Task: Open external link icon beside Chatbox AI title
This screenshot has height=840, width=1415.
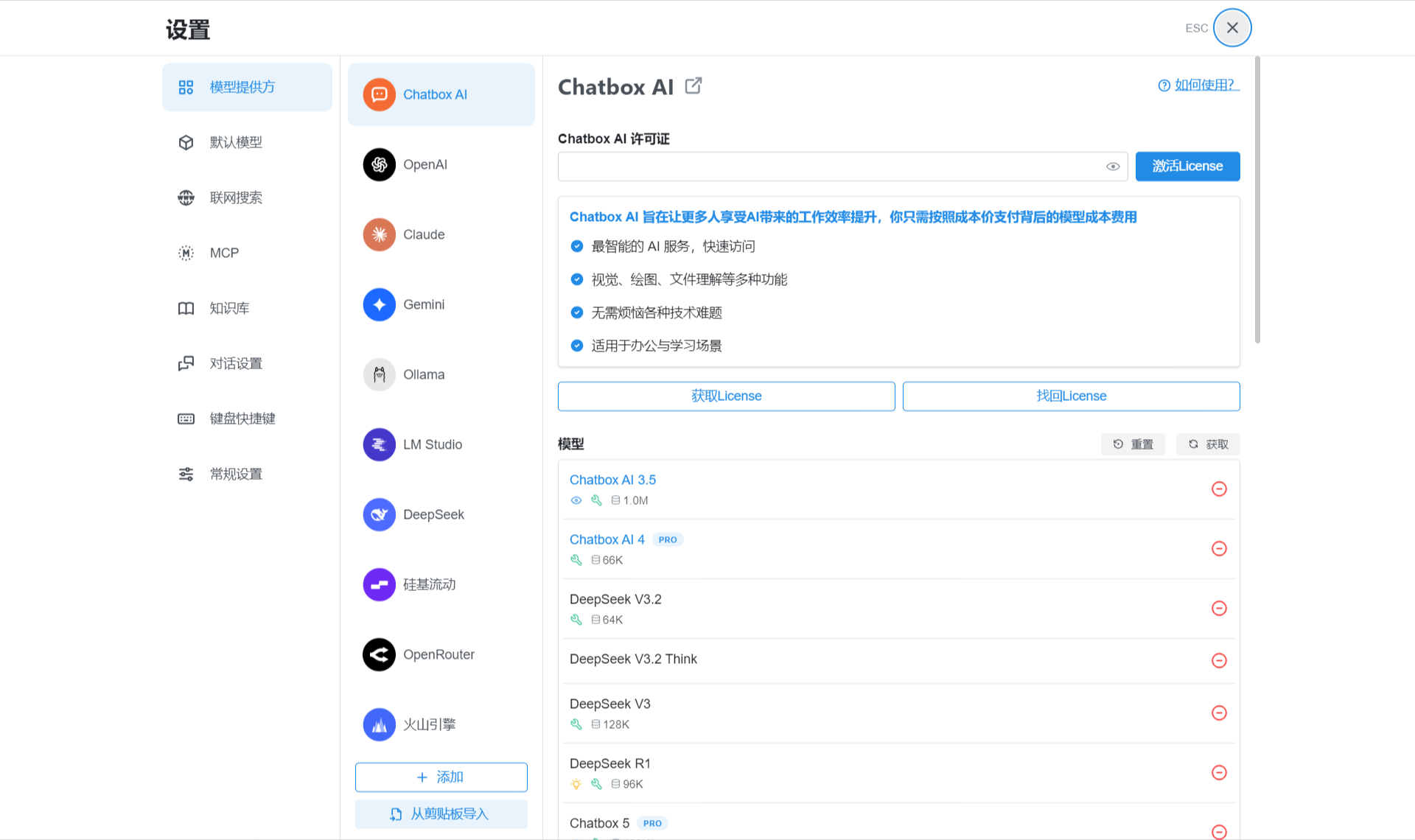Action: 693,86
